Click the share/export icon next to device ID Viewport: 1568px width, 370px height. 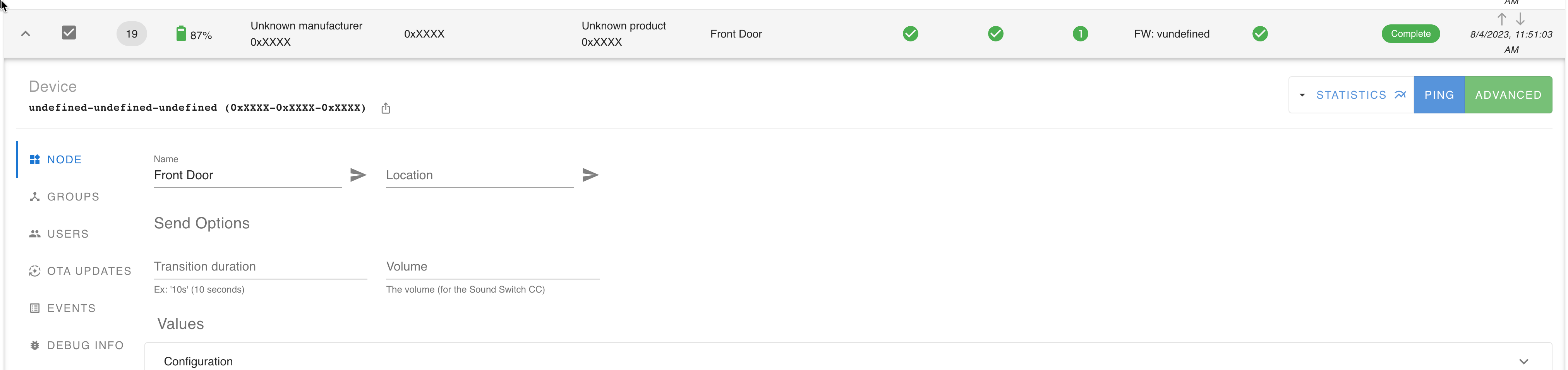point(385,108)
